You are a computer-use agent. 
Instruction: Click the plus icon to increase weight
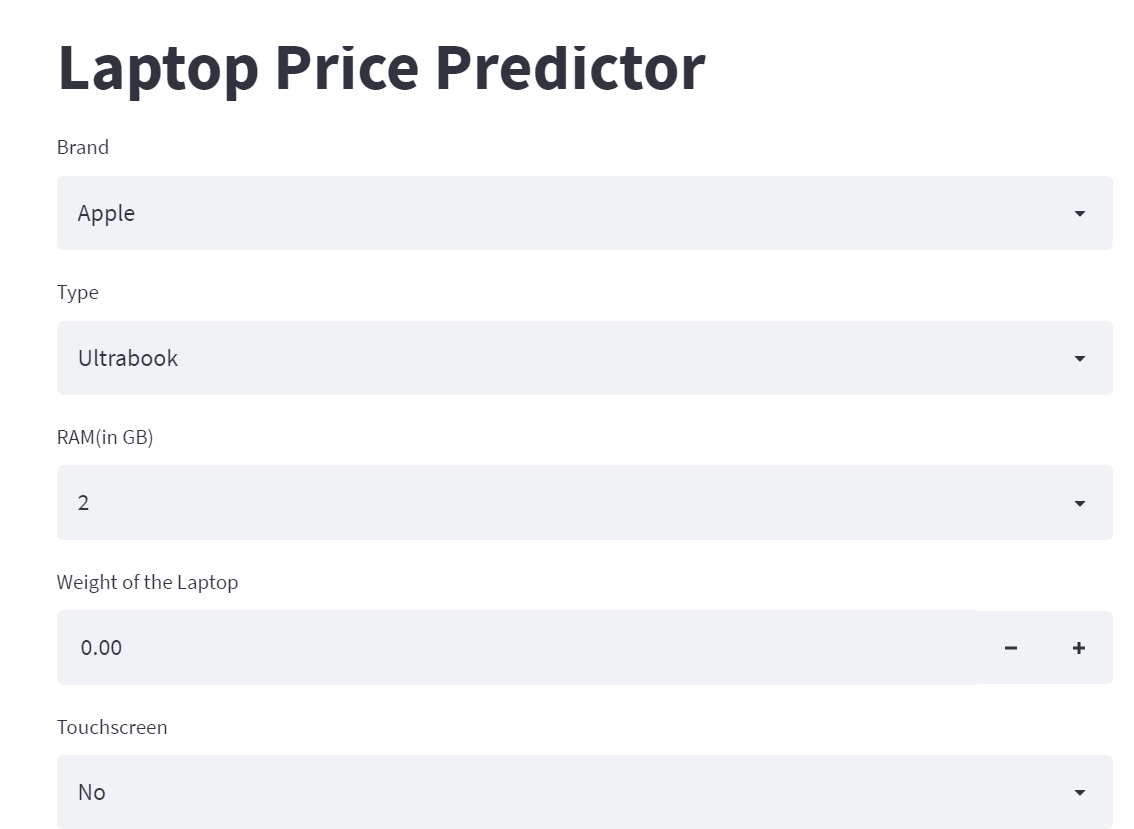pyautogui.click(x=1078, y=647)
